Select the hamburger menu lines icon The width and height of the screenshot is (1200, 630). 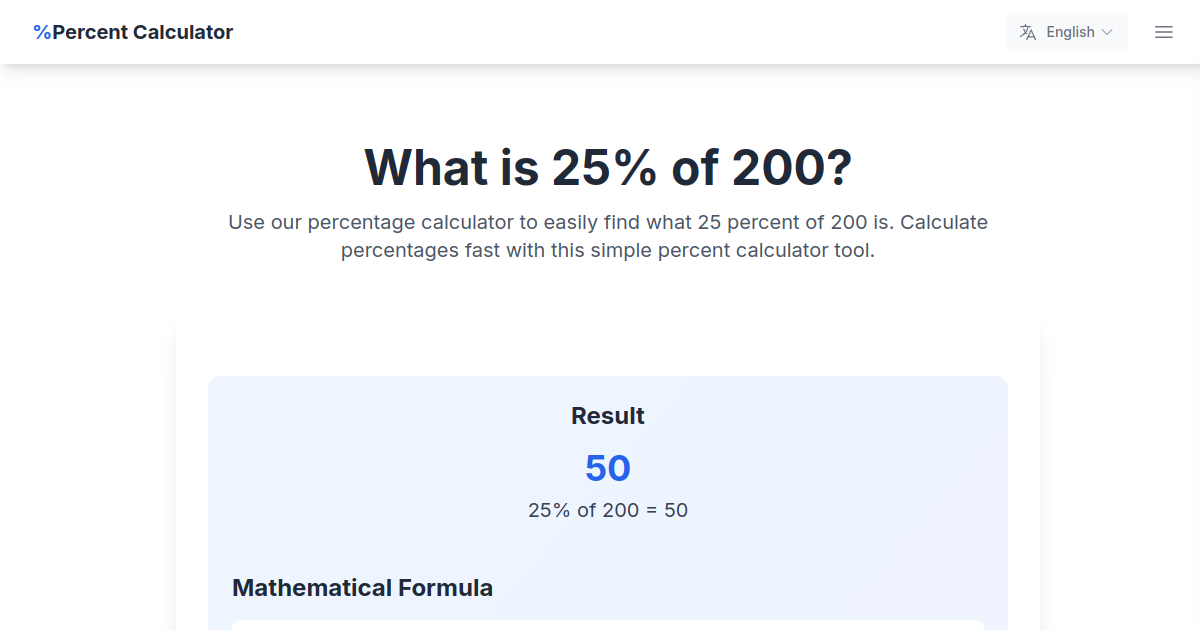pyautogui.click(x=1163, y=31)
